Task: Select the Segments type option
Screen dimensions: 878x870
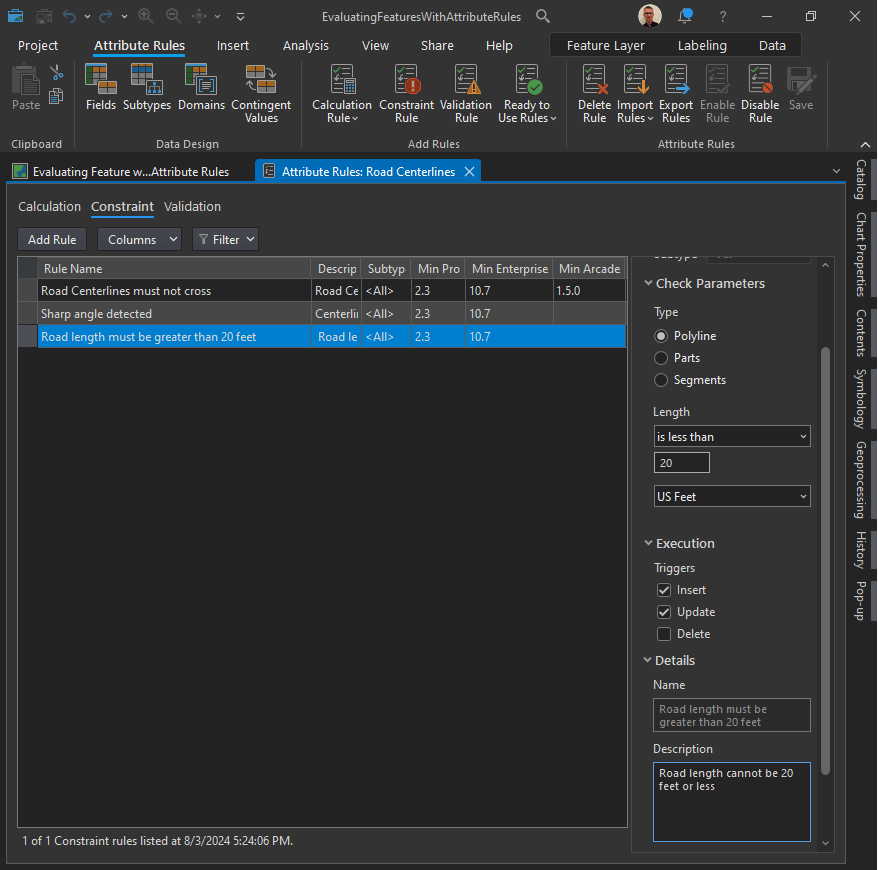Action: click(x=661, y=380)
